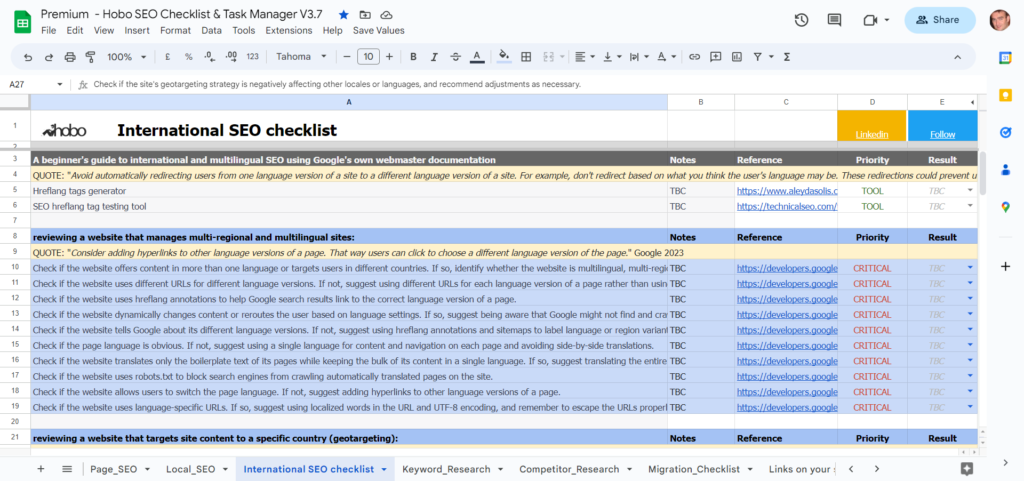Move document with folder icon
The width and height of the screenshot is (1024, 481).
coord(364,14)
